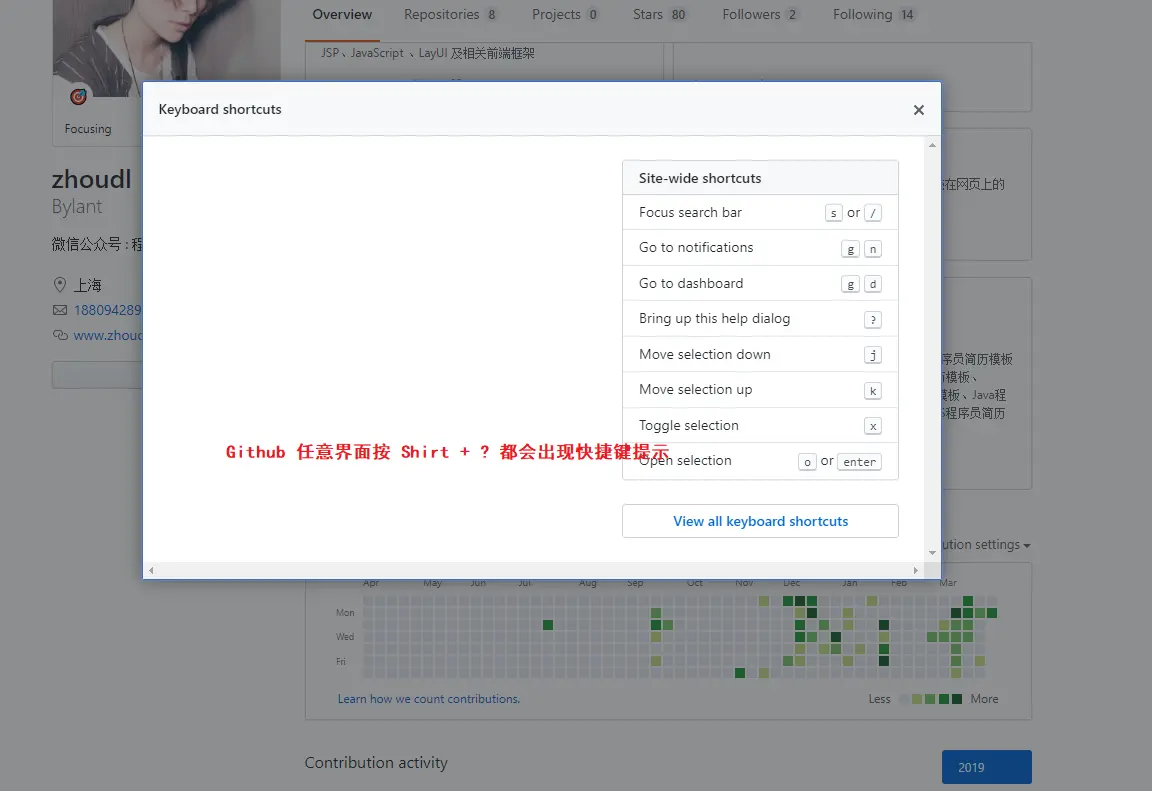Click the Contribution activity heading
The height and width of the screenshot is (791, 1152).
[376, 763]
